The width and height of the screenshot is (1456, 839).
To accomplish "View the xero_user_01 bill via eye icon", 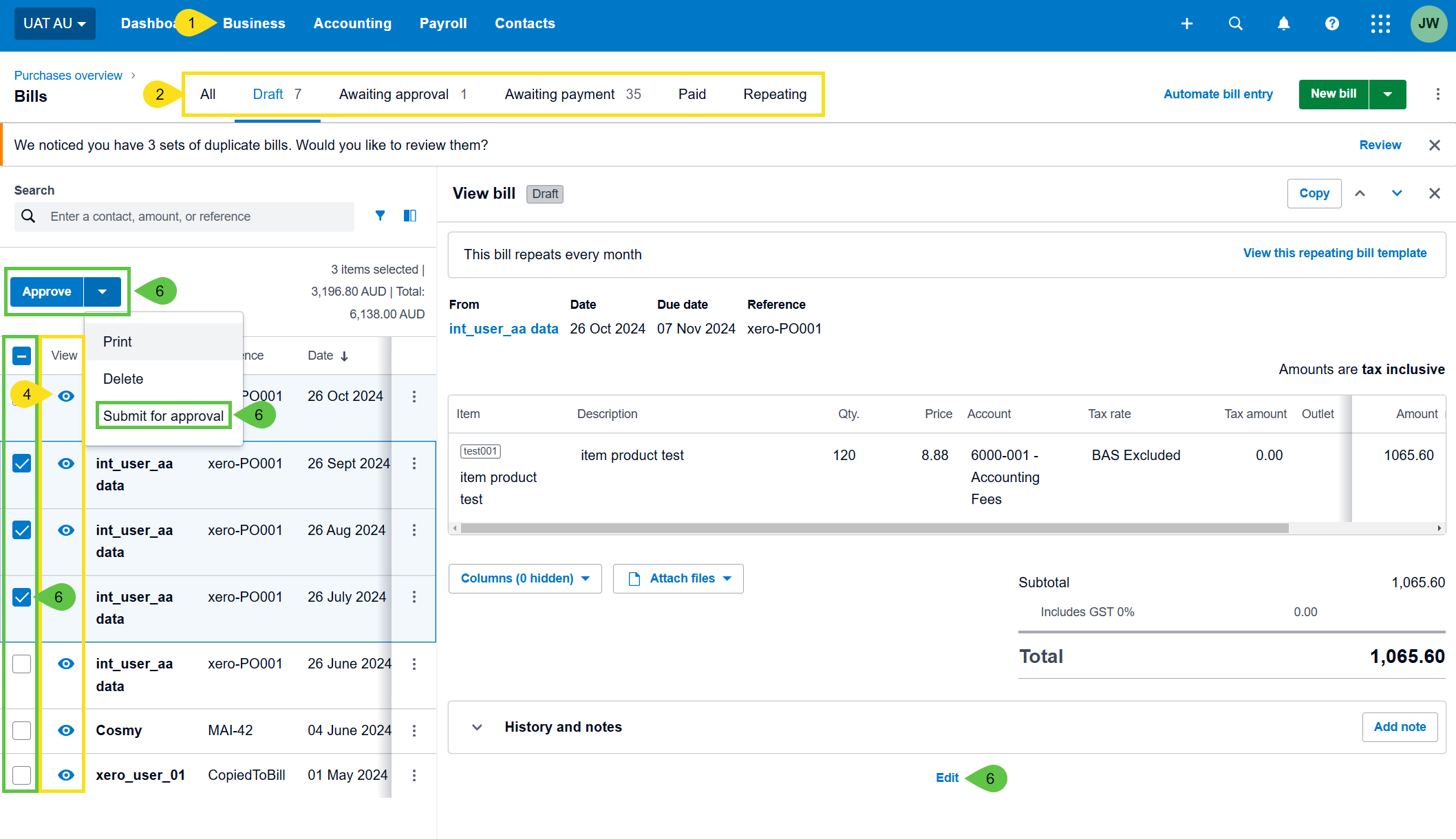I will coord(66,775).
